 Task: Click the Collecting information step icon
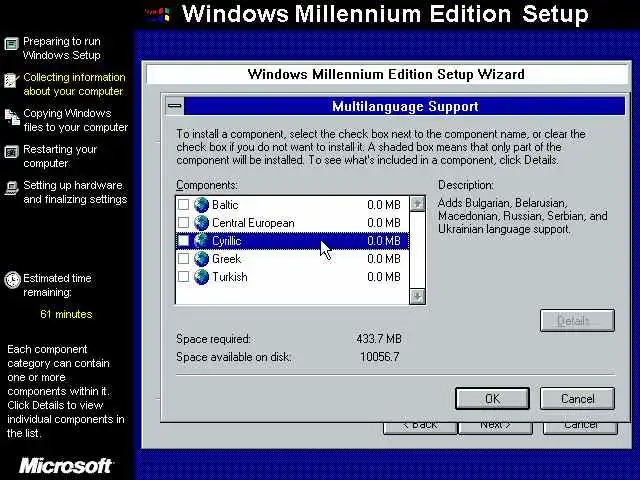click(x=11, y=80)
